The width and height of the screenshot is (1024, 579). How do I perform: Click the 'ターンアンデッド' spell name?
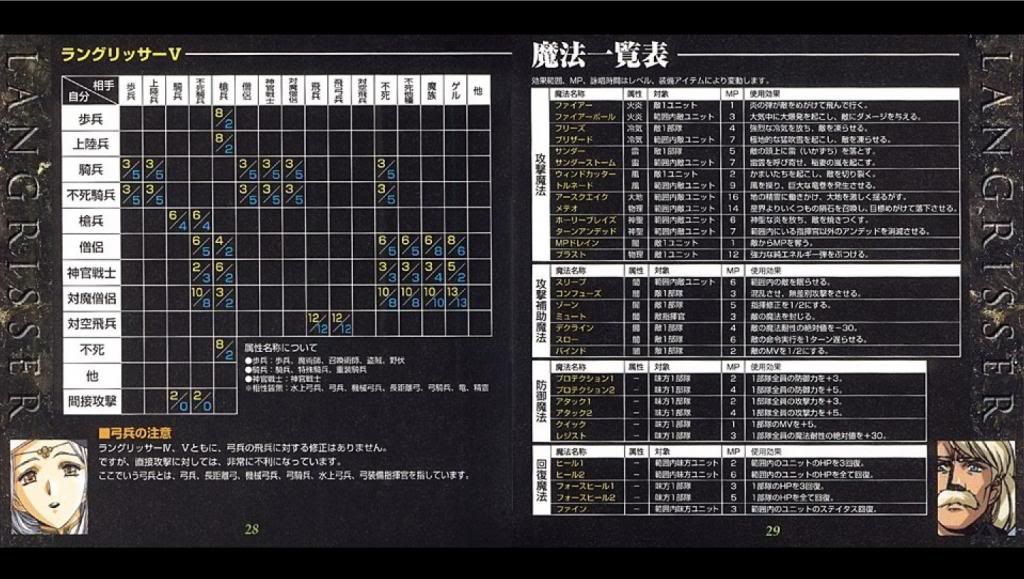584,232
